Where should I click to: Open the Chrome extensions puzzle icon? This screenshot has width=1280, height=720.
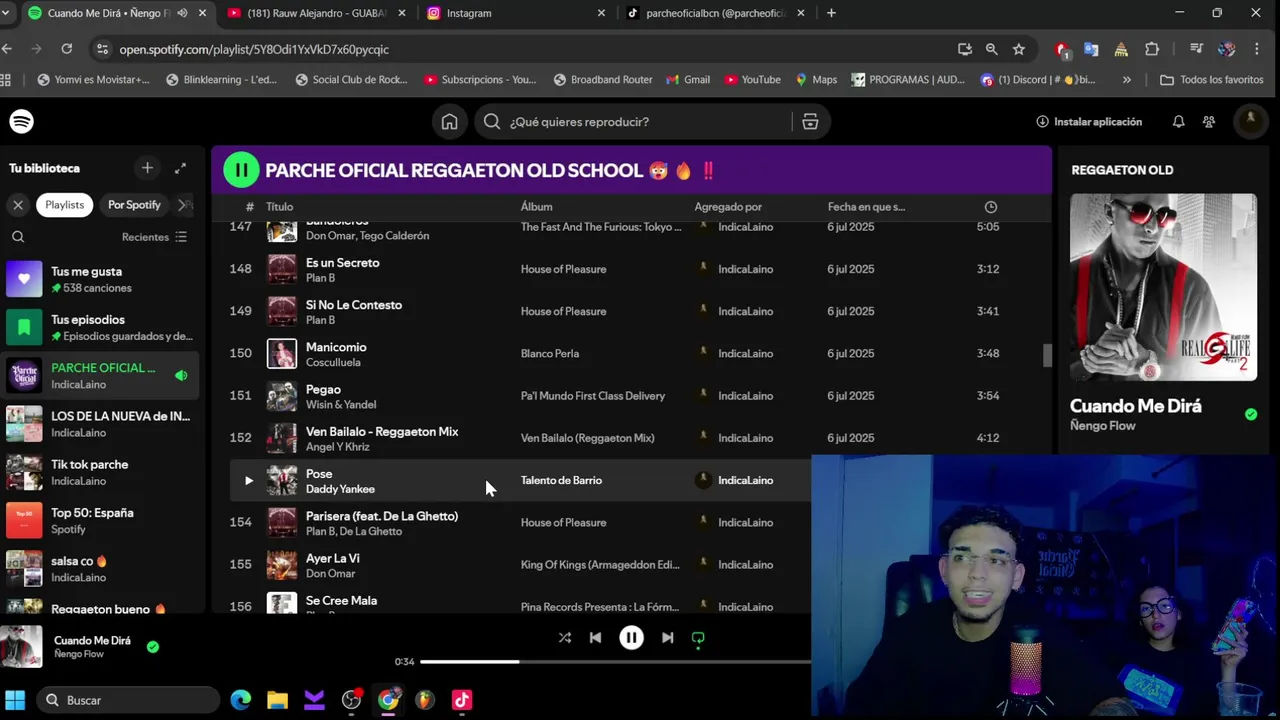pyautogui.click(x=1152, y=49)
